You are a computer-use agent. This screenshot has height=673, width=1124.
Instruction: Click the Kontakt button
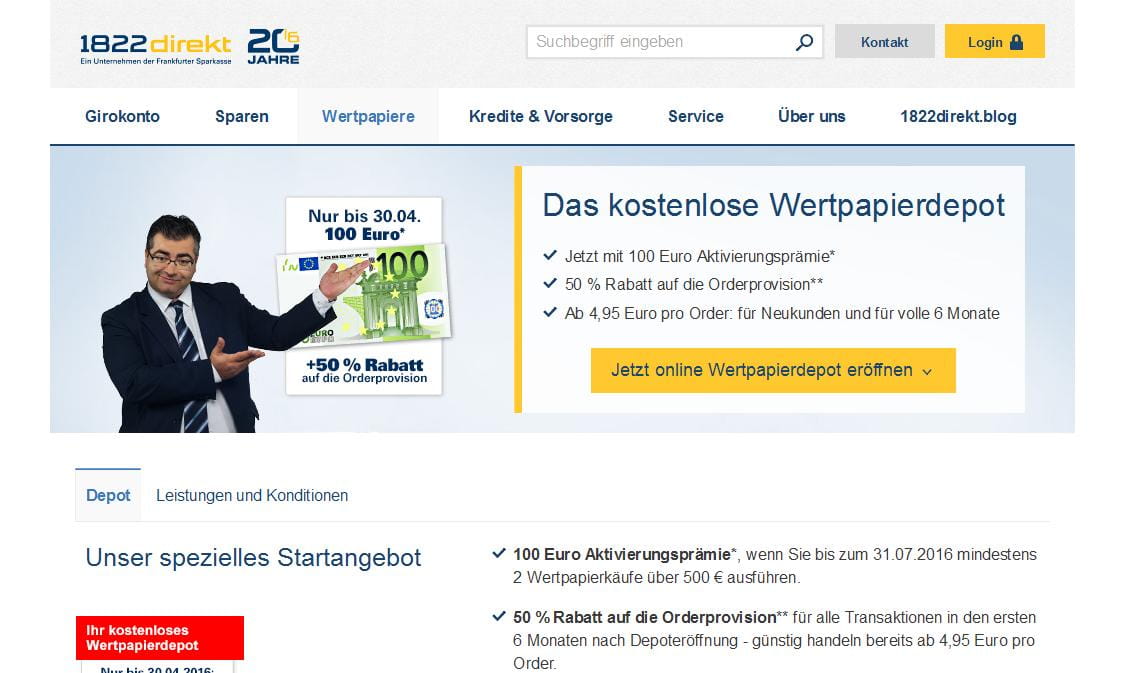(885, 42)
